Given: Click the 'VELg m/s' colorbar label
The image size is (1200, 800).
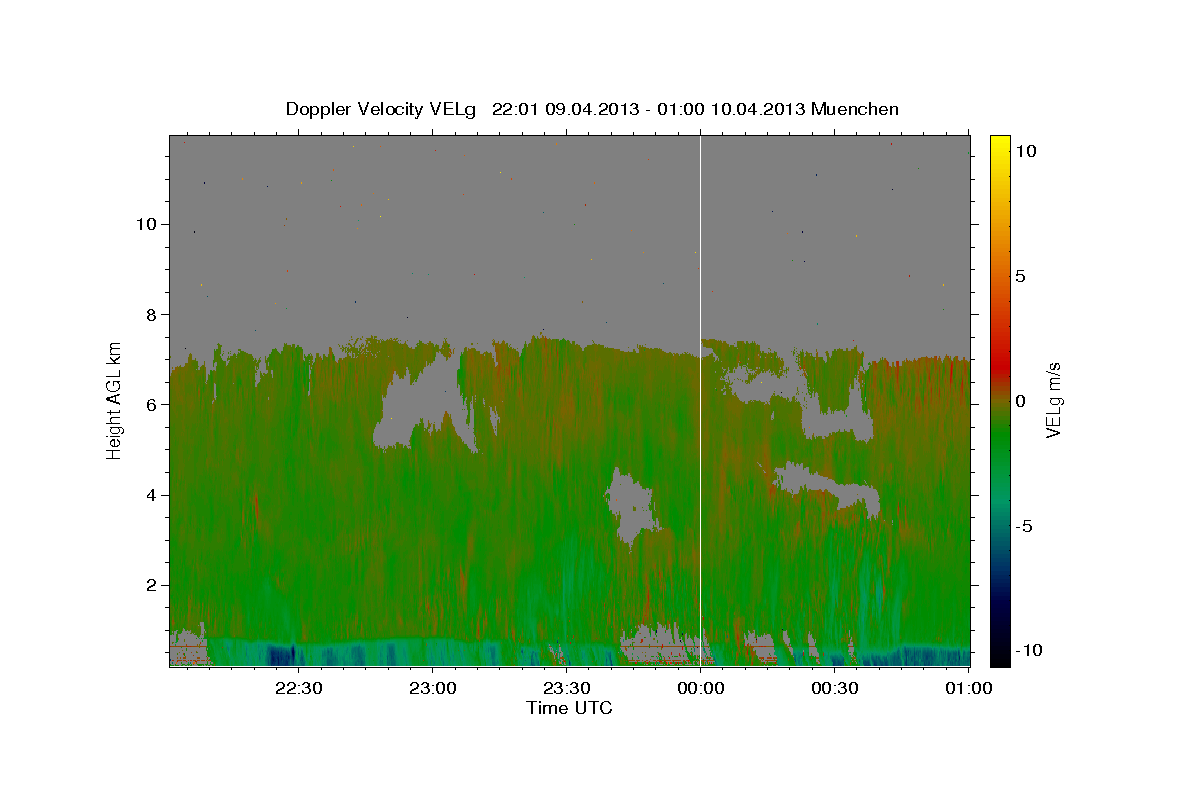Looking at the screenshot, I should pyautogui.click(x=1053, y=401).
